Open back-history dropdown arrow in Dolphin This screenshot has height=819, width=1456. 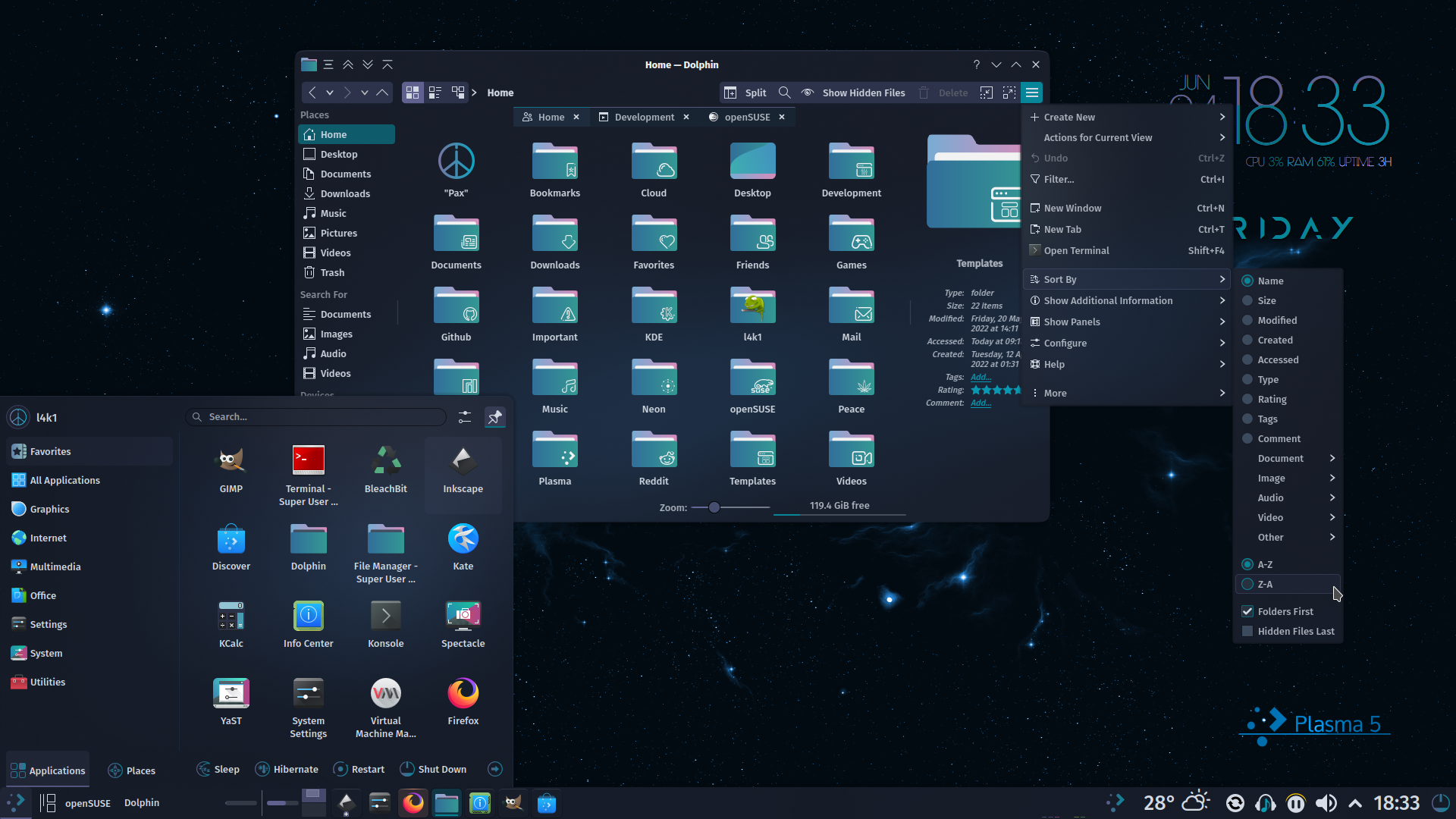330,93
